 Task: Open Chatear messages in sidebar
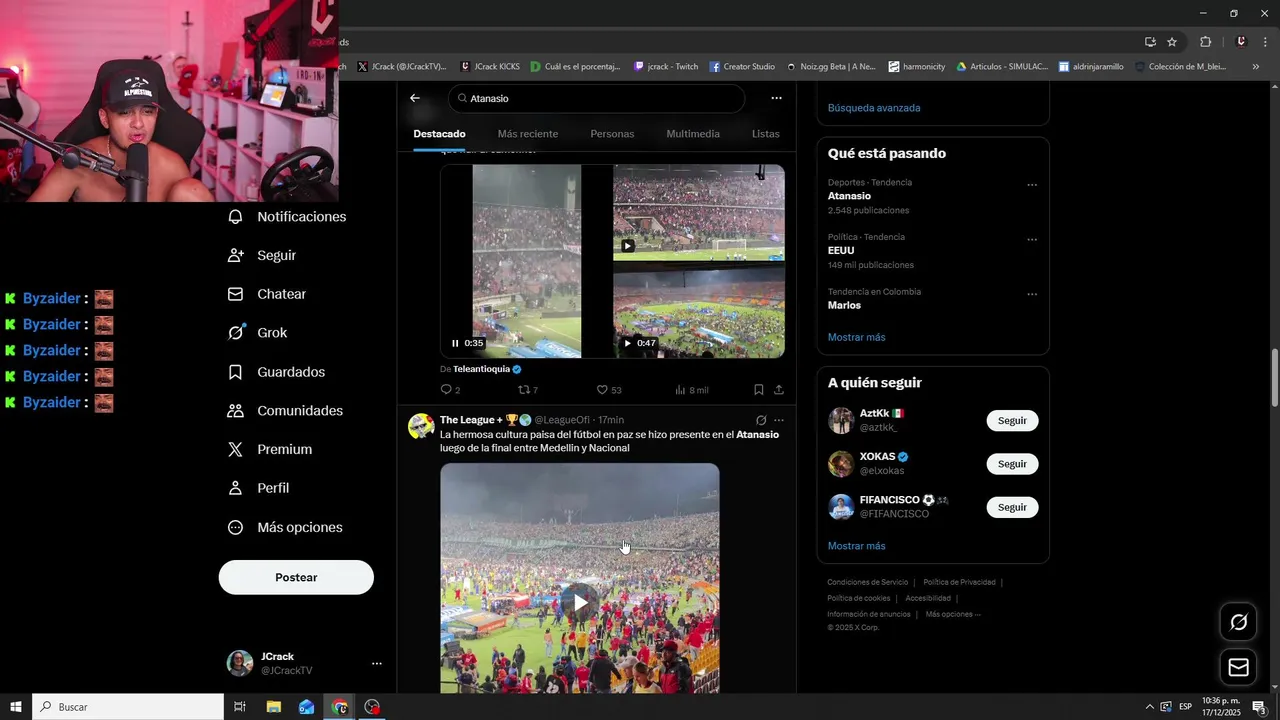click(267, 294)
